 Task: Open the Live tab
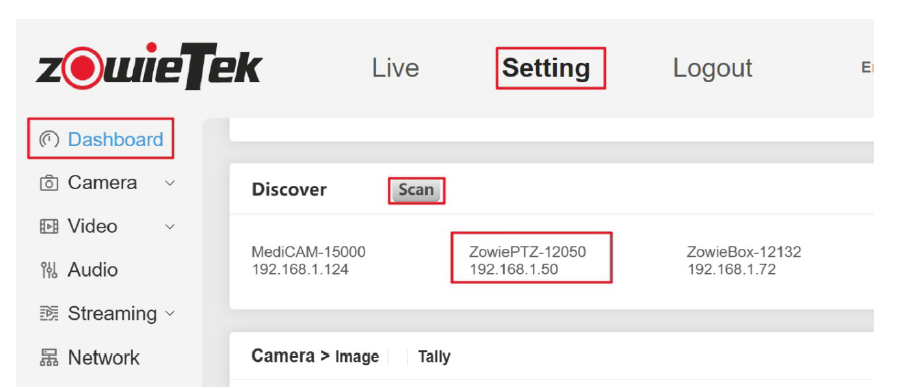click(x=395, y=68)
